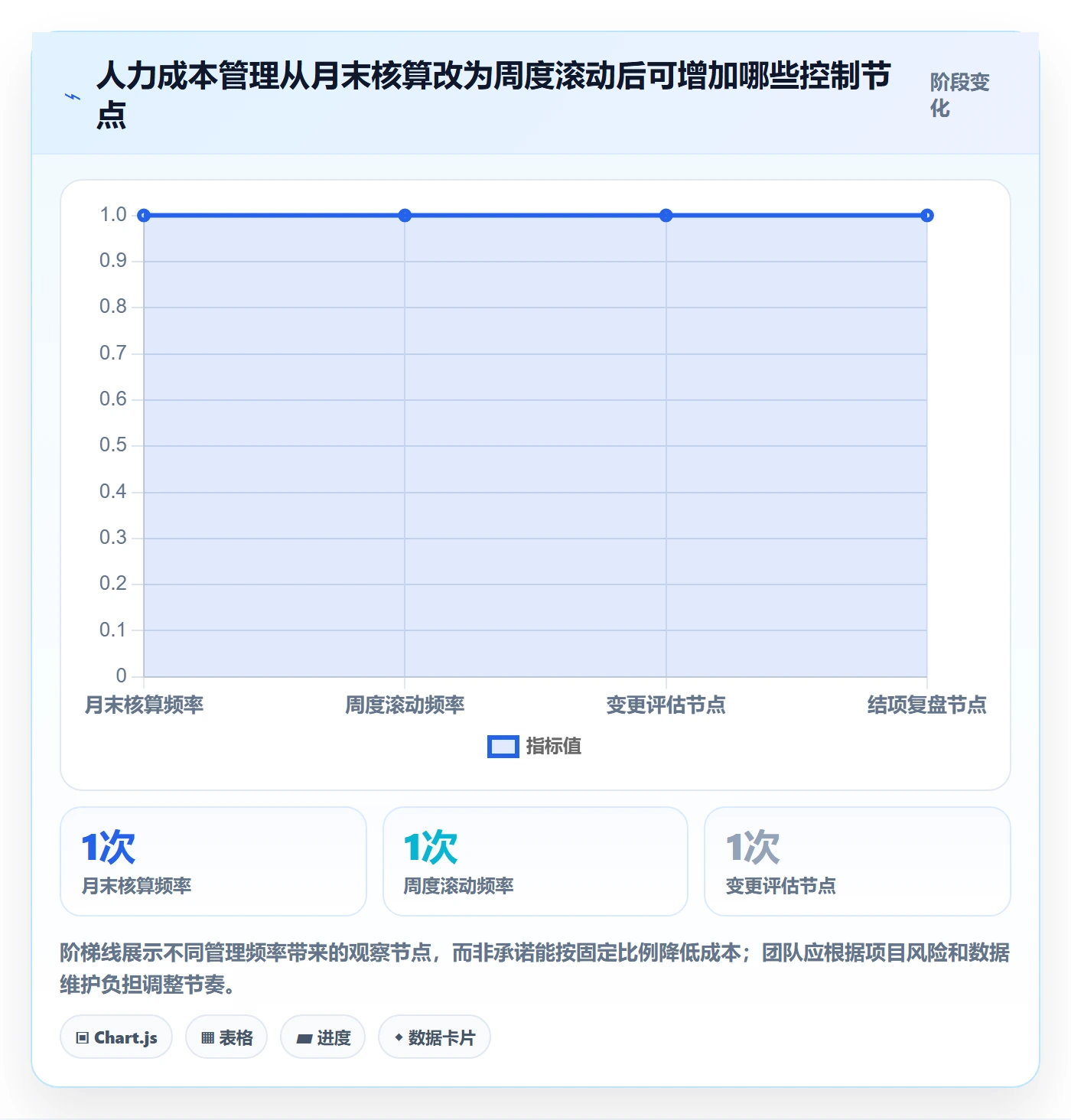Image resolution: width=1071 pixels, height=1120 pixels.
Task: Click the 周度滚动频率 caption in the stat card
Action: pyautogui.click(x=459, y=886)
